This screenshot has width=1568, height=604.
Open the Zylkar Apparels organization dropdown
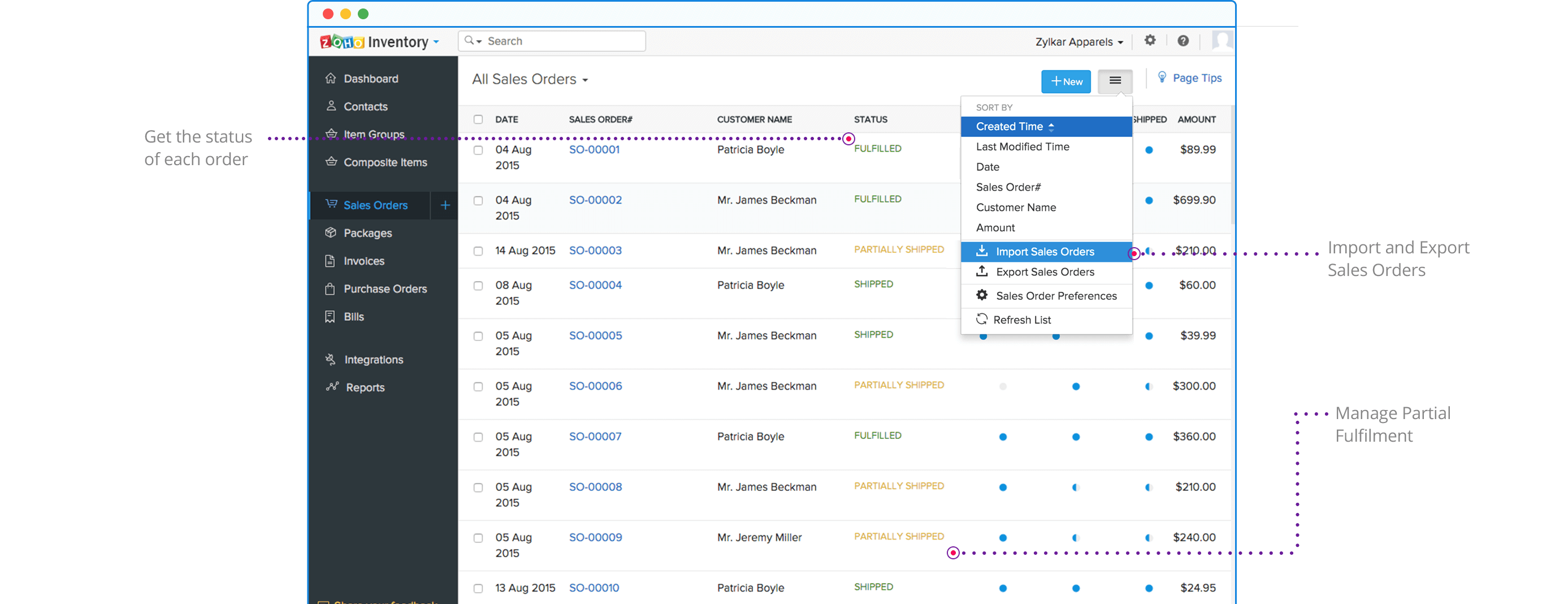1078,41
